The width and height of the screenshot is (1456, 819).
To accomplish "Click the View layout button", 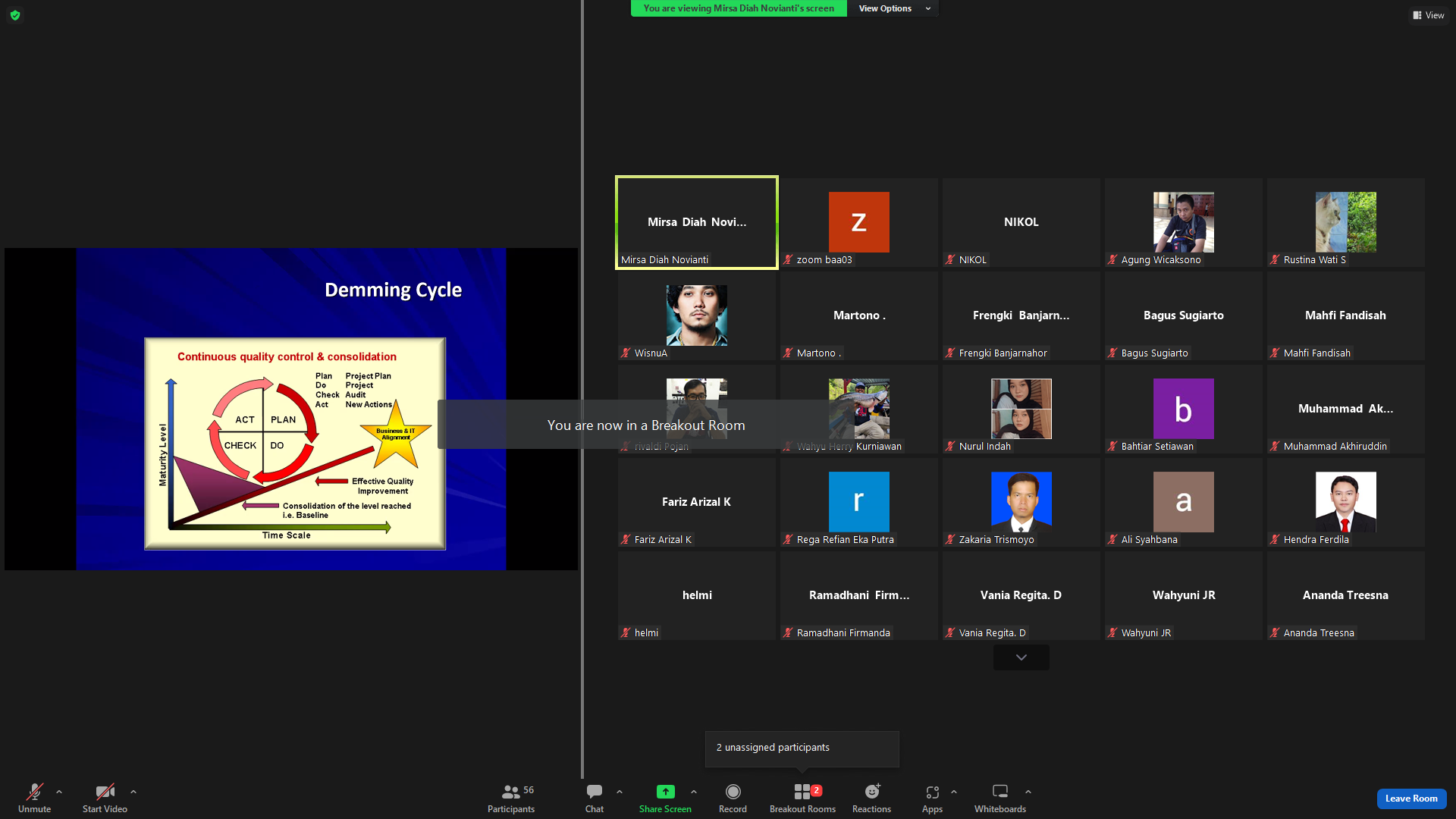I will pos(1429,15).
